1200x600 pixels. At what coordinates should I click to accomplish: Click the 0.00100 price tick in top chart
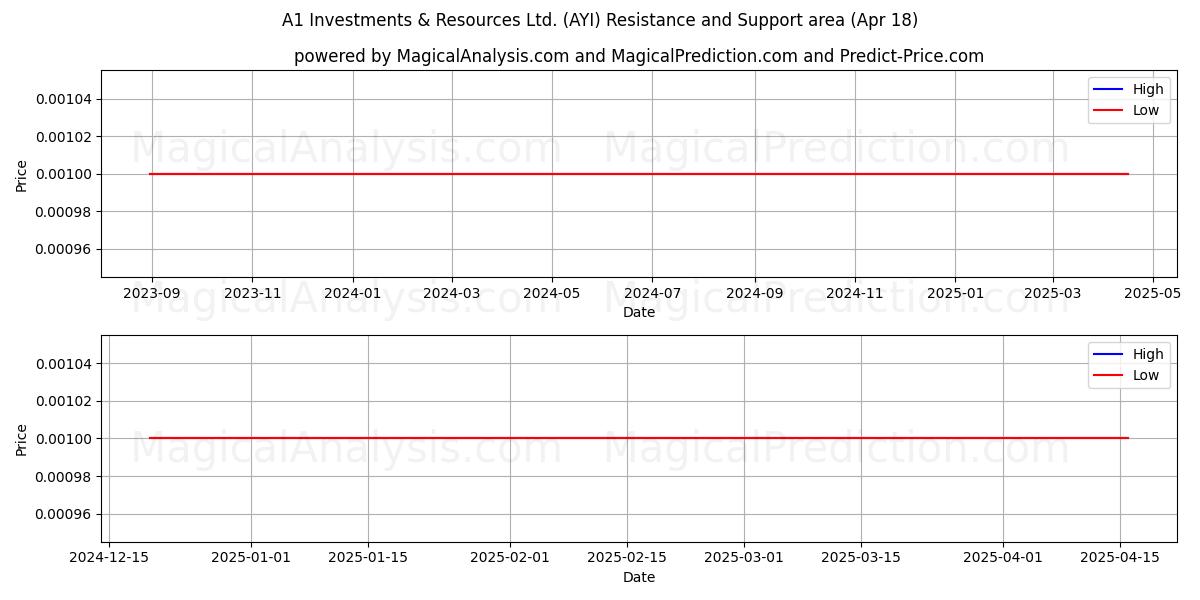64,174
